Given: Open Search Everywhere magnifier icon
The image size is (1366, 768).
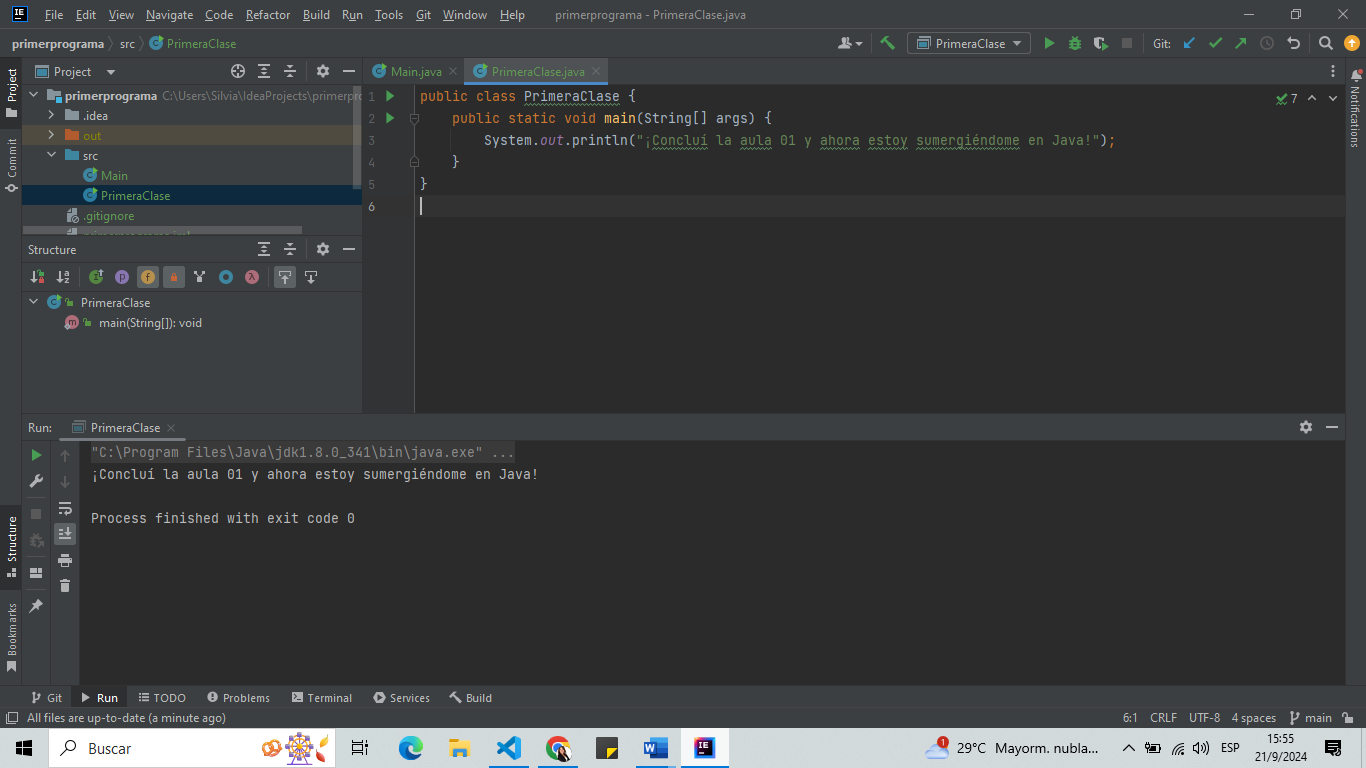Looking at the screenshot, I should (1325, 43).
